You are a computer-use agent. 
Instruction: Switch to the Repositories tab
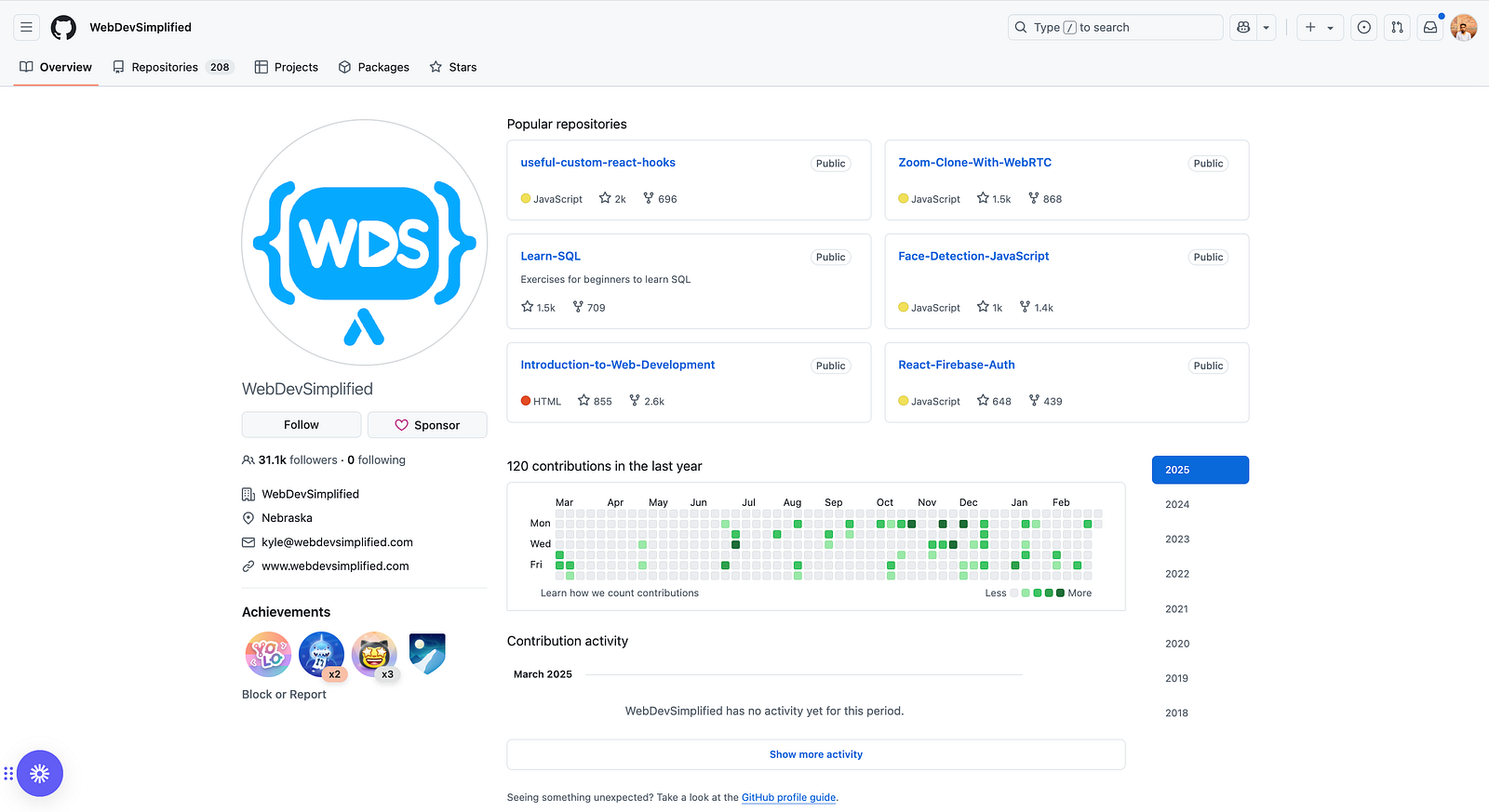(172, 67)
